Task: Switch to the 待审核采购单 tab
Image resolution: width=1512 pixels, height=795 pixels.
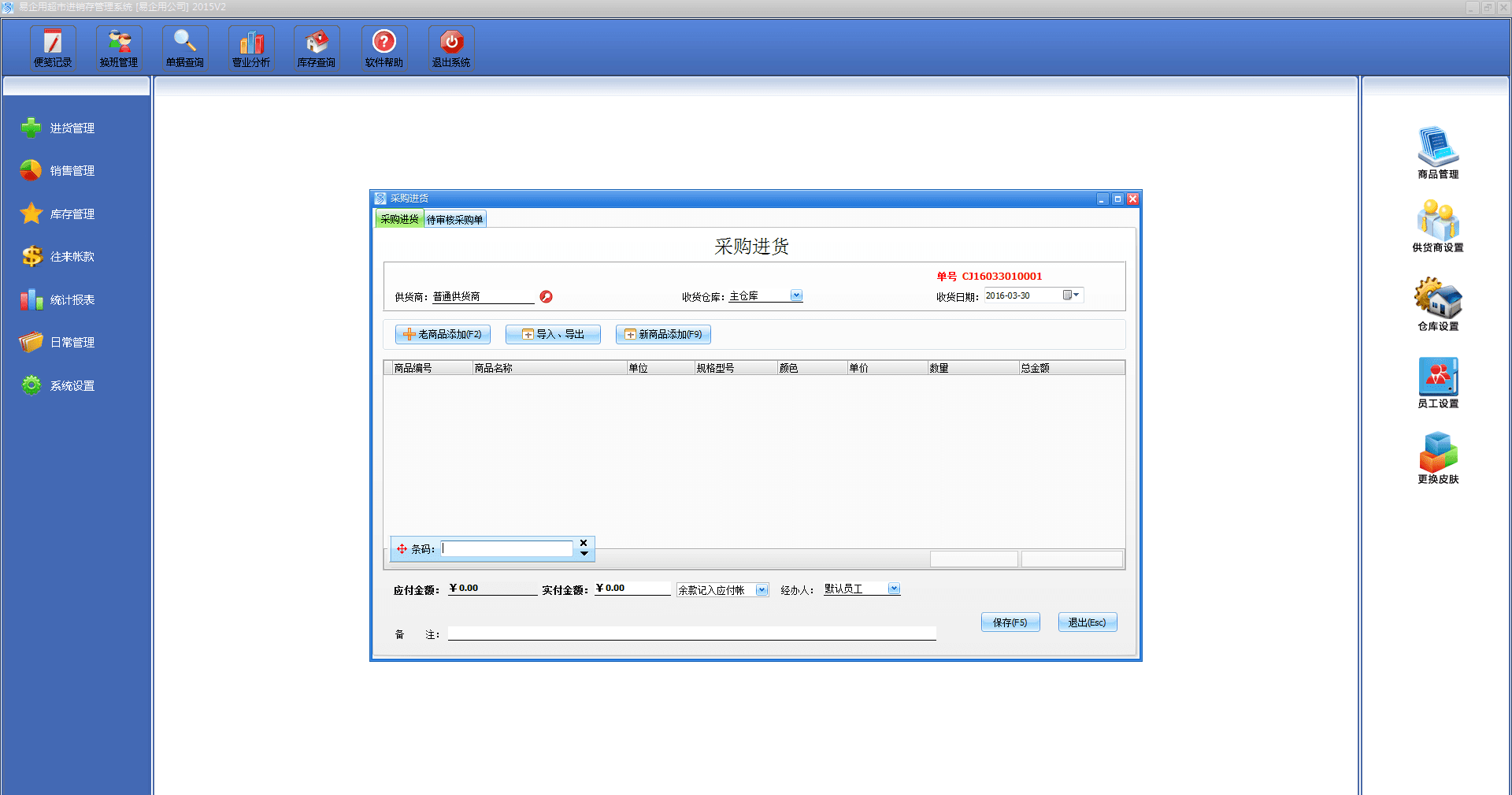Action: pyautogui.click(x=455, y=220)
